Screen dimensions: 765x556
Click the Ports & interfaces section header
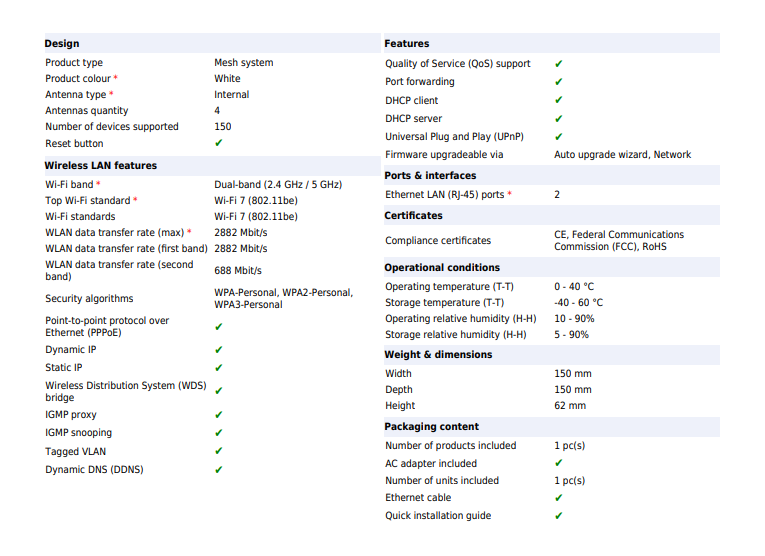click(430, 175)
